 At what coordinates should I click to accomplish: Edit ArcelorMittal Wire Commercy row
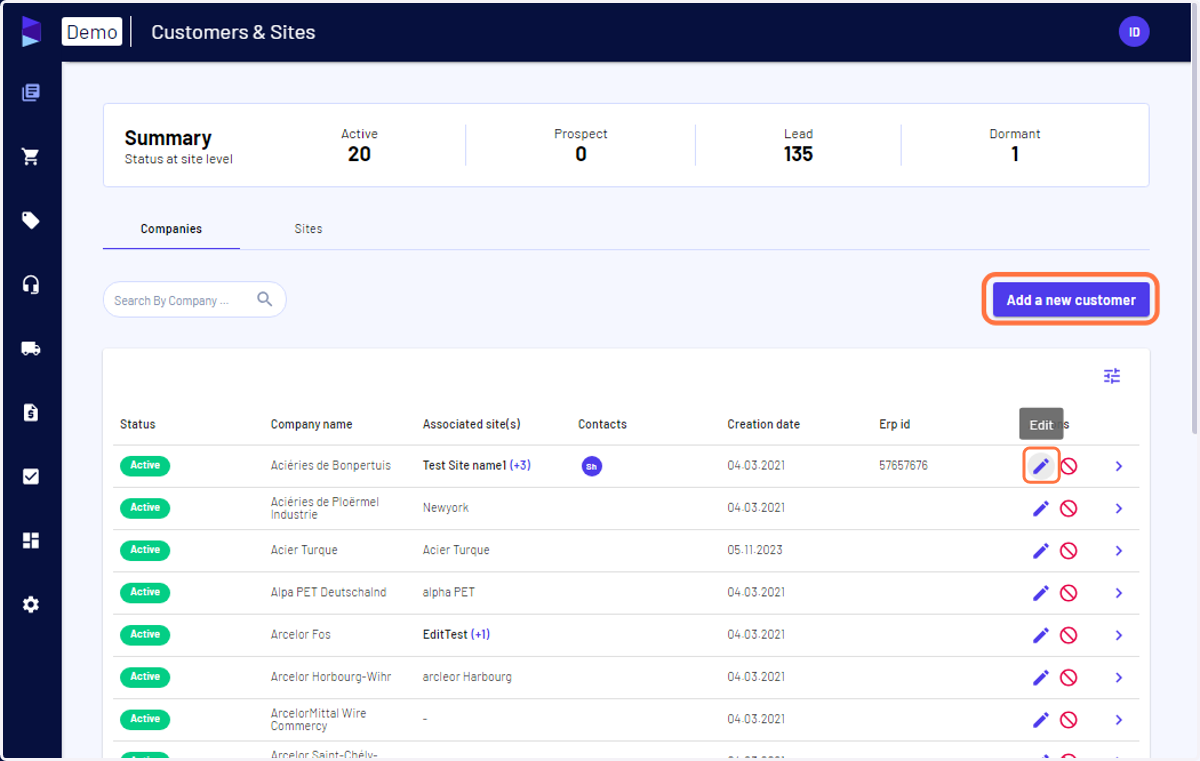click(x=1041, y=720)
